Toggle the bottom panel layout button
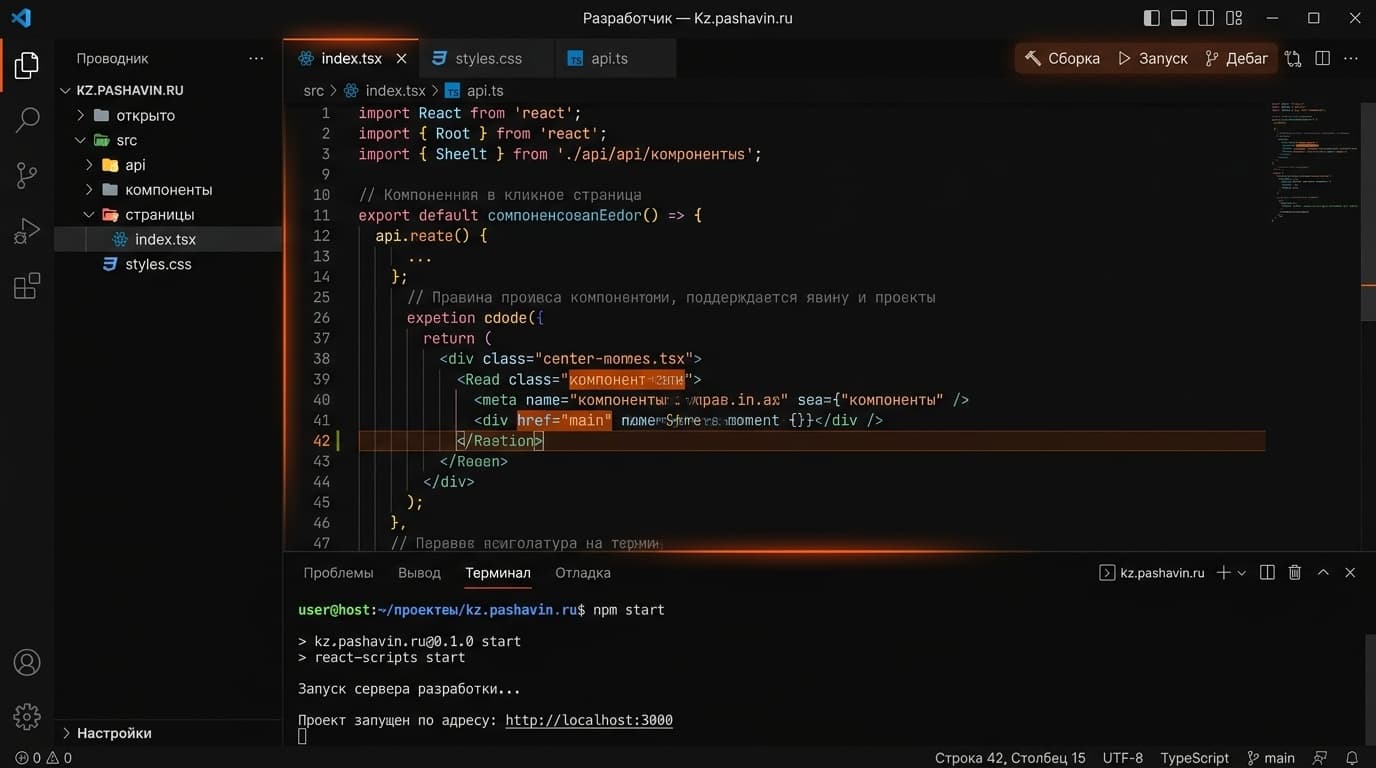 pos(1179,18)
